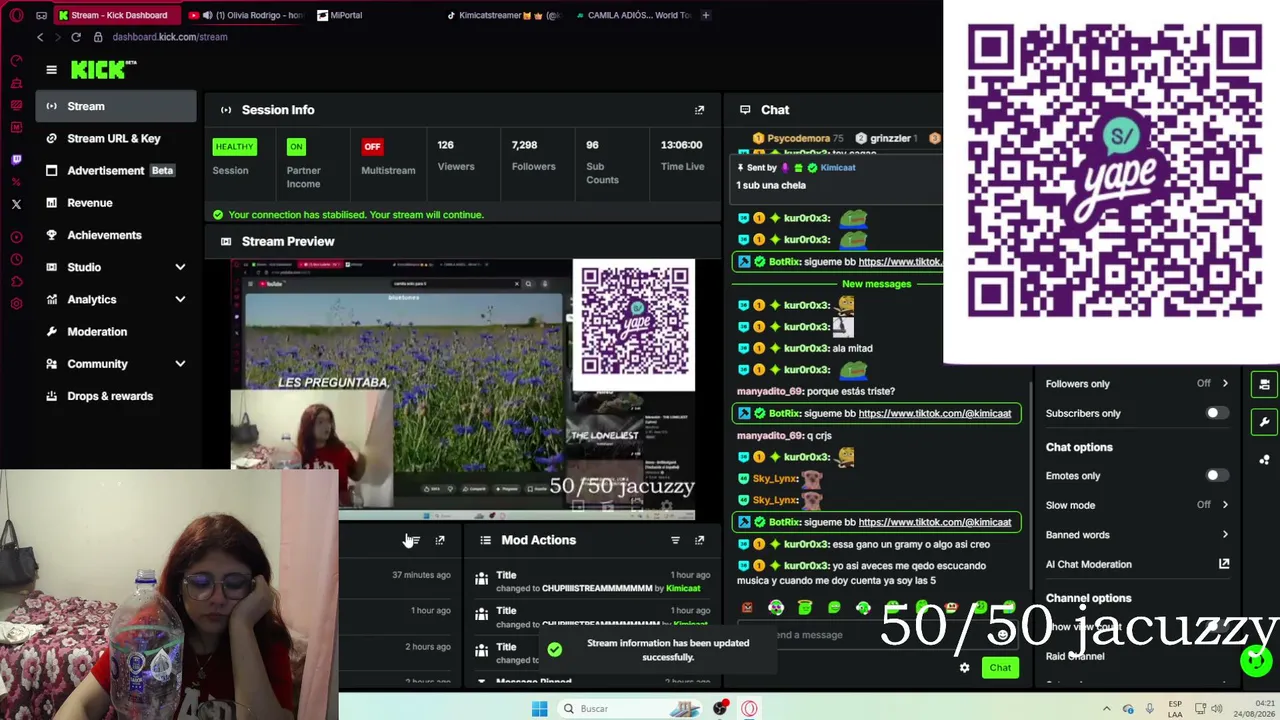Viewport: 1280px width, 720px height.
Task: Filter the Mod Actions list
Action: (675, 540)
